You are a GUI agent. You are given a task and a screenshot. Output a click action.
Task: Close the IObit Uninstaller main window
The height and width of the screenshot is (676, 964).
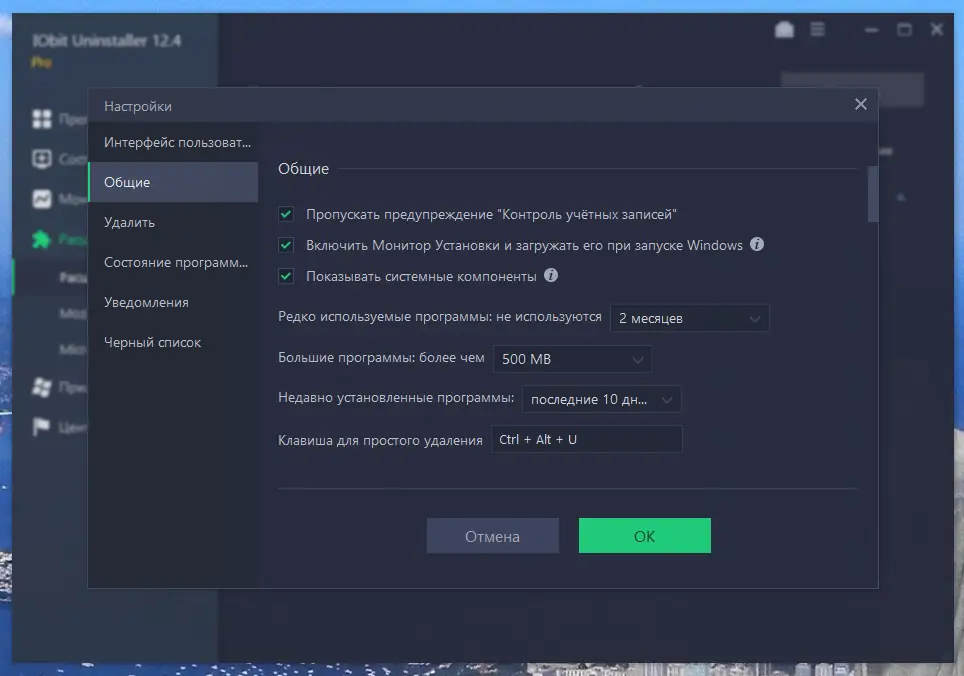(x=936, y=29)
